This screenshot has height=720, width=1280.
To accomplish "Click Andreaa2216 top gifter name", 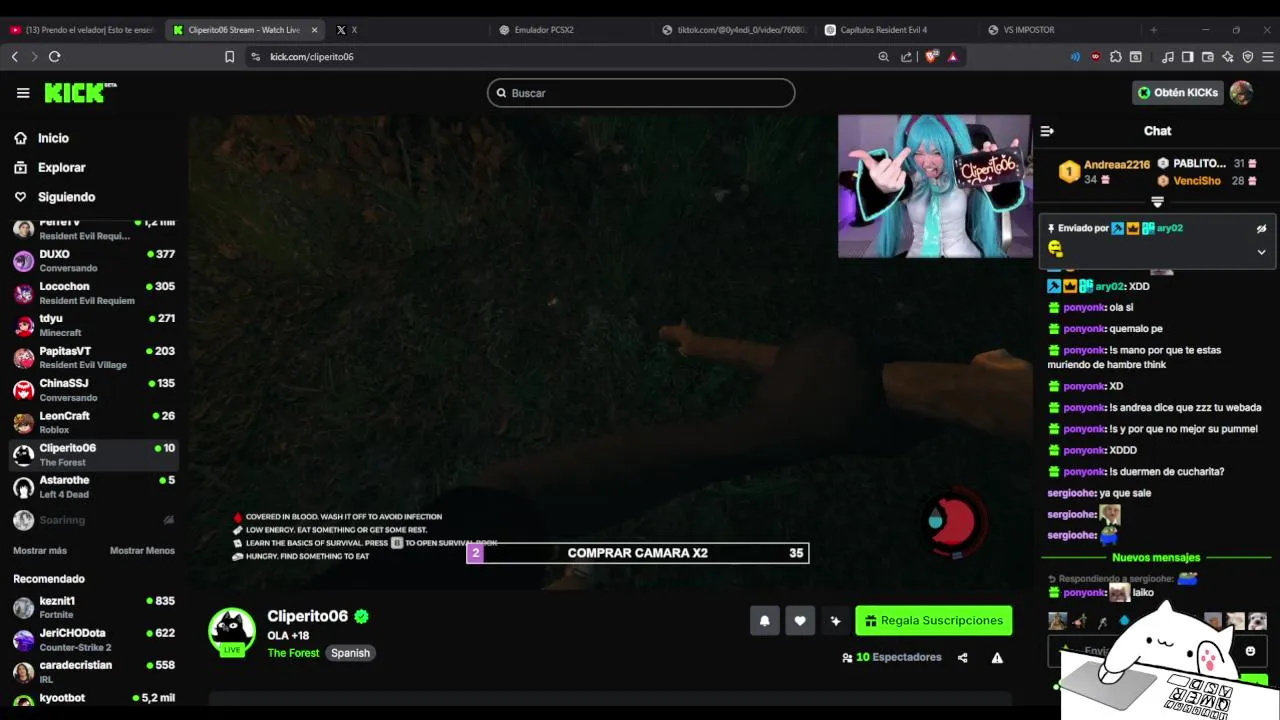I will [1117, 165].
